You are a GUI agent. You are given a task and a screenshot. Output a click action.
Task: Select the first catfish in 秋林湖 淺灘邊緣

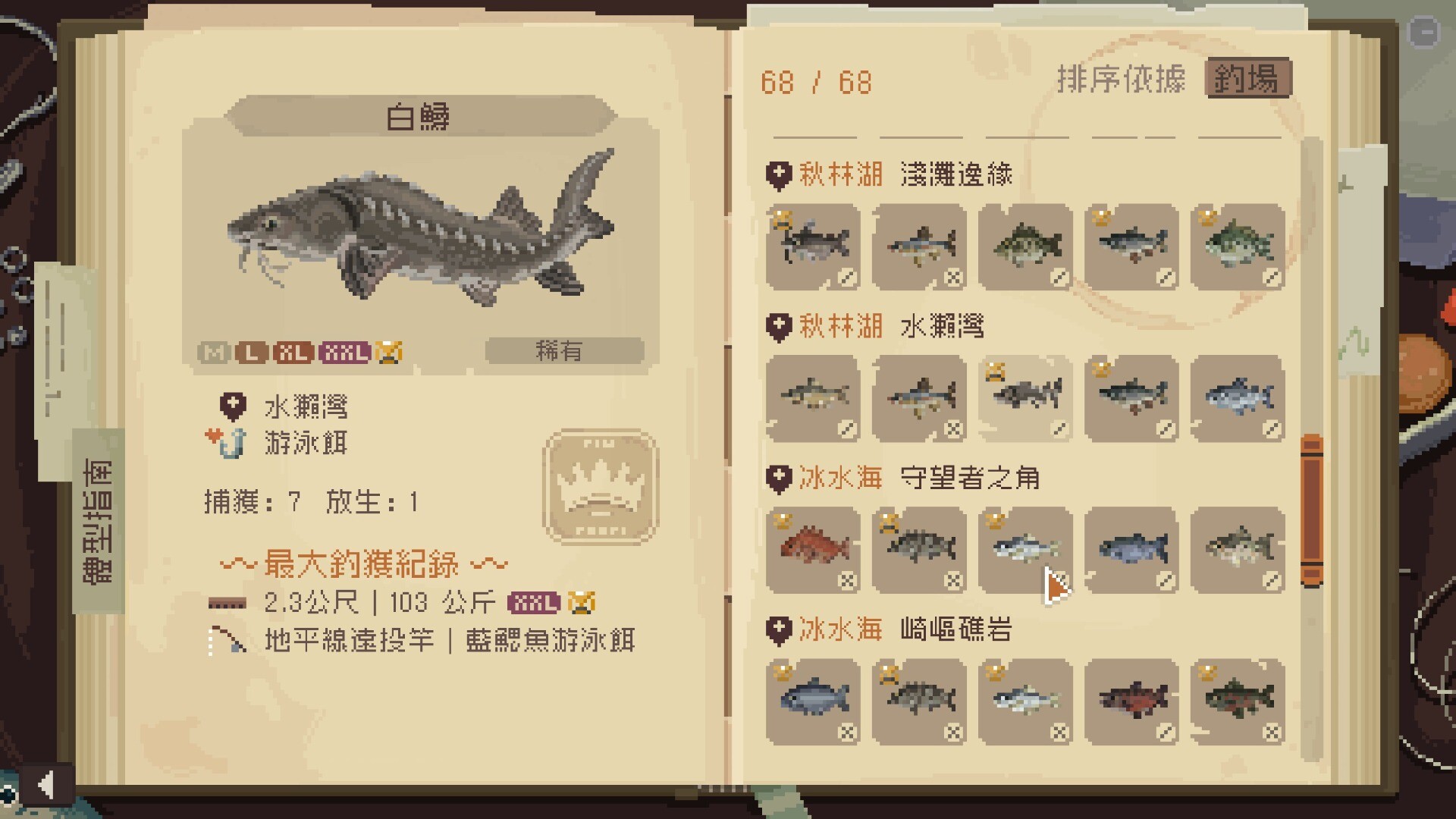pyautogui.click(x=813, y=246)
